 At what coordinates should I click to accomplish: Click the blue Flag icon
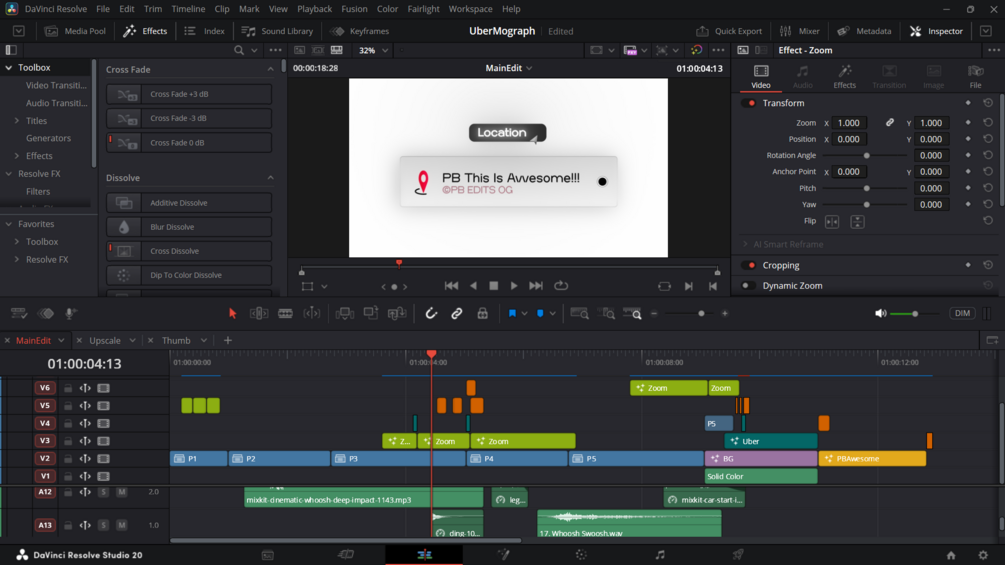pyautogui.click(x=512, y=313)
